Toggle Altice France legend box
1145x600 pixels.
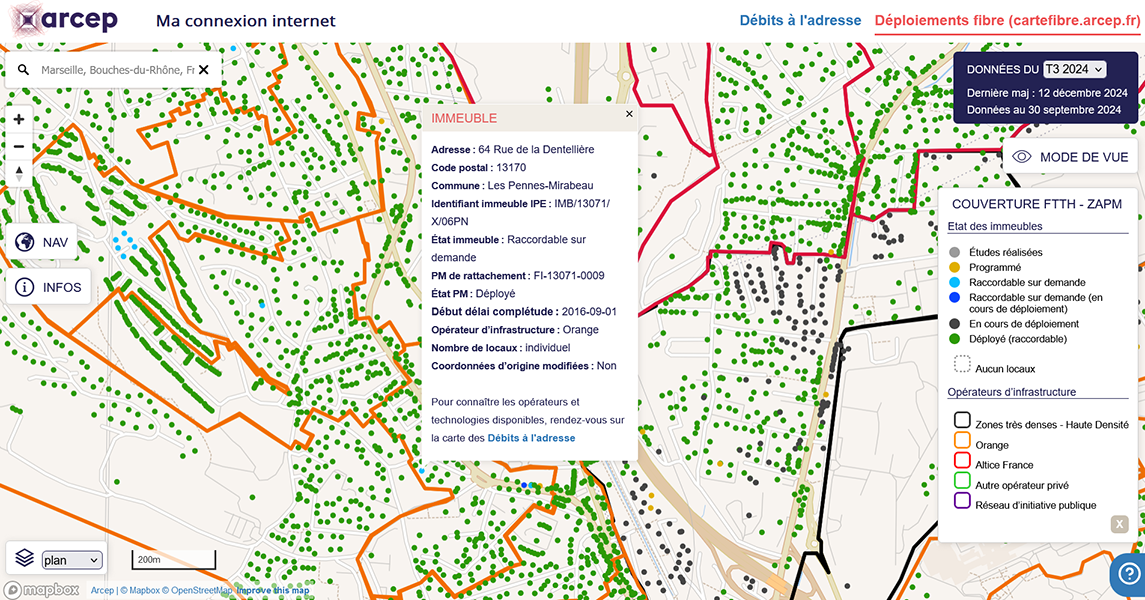click(962, 461)
